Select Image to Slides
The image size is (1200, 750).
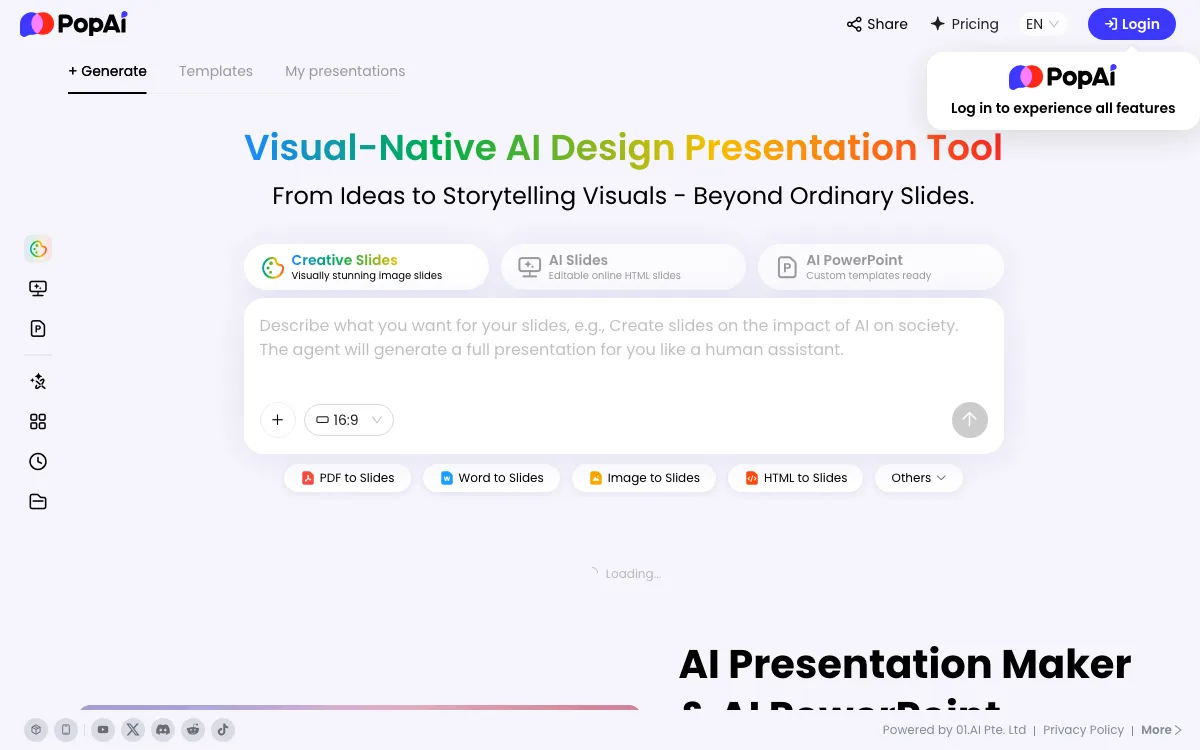[x=644, y=478]
